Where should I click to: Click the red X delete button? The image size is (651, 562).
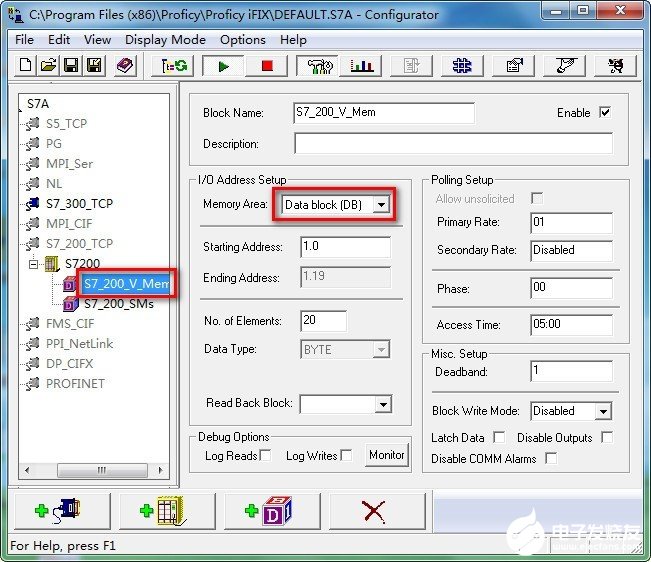(x=374, y=511)
